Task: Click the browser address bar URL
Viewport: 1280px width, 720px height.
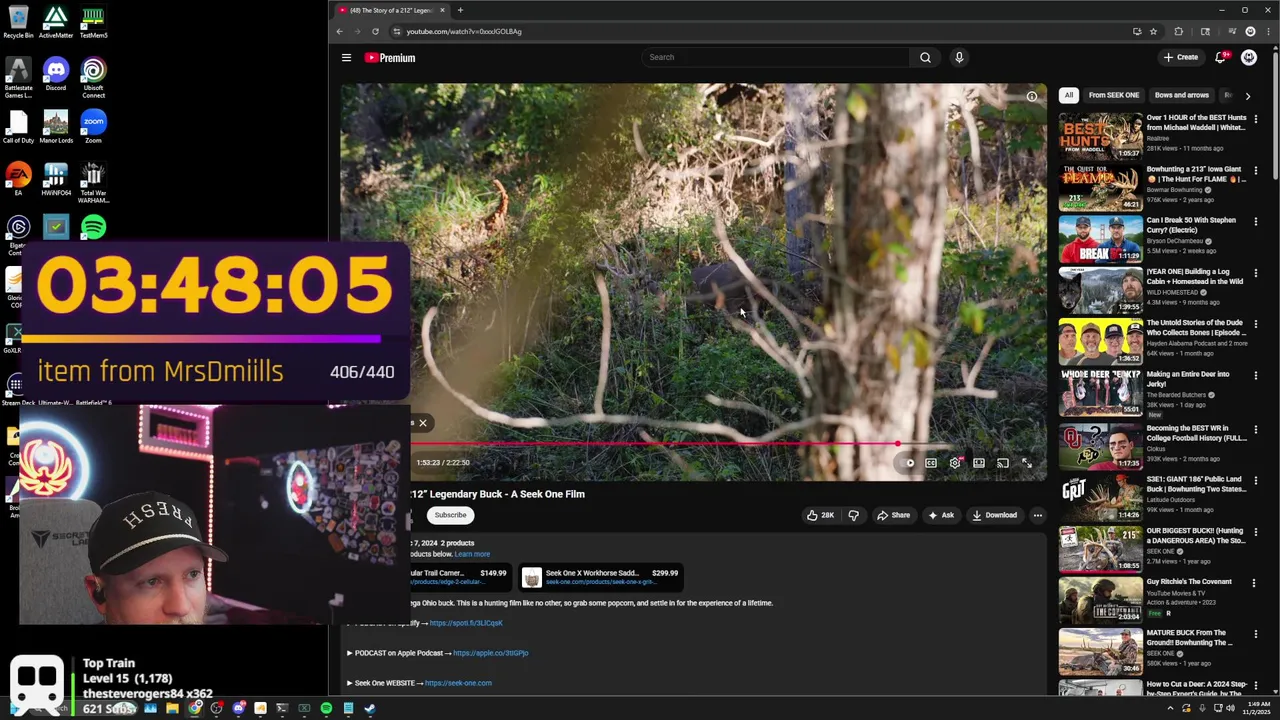Action: [x=464, y=31]
